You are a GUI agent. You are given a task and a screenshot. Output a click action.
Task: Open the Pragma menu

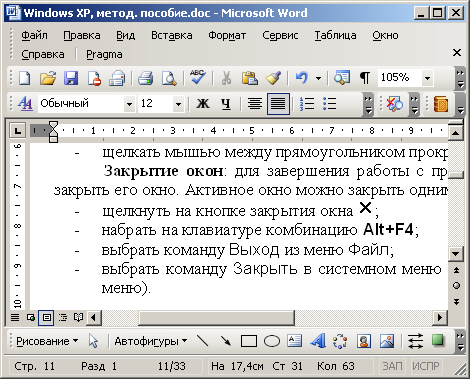[x=104, y=54]
